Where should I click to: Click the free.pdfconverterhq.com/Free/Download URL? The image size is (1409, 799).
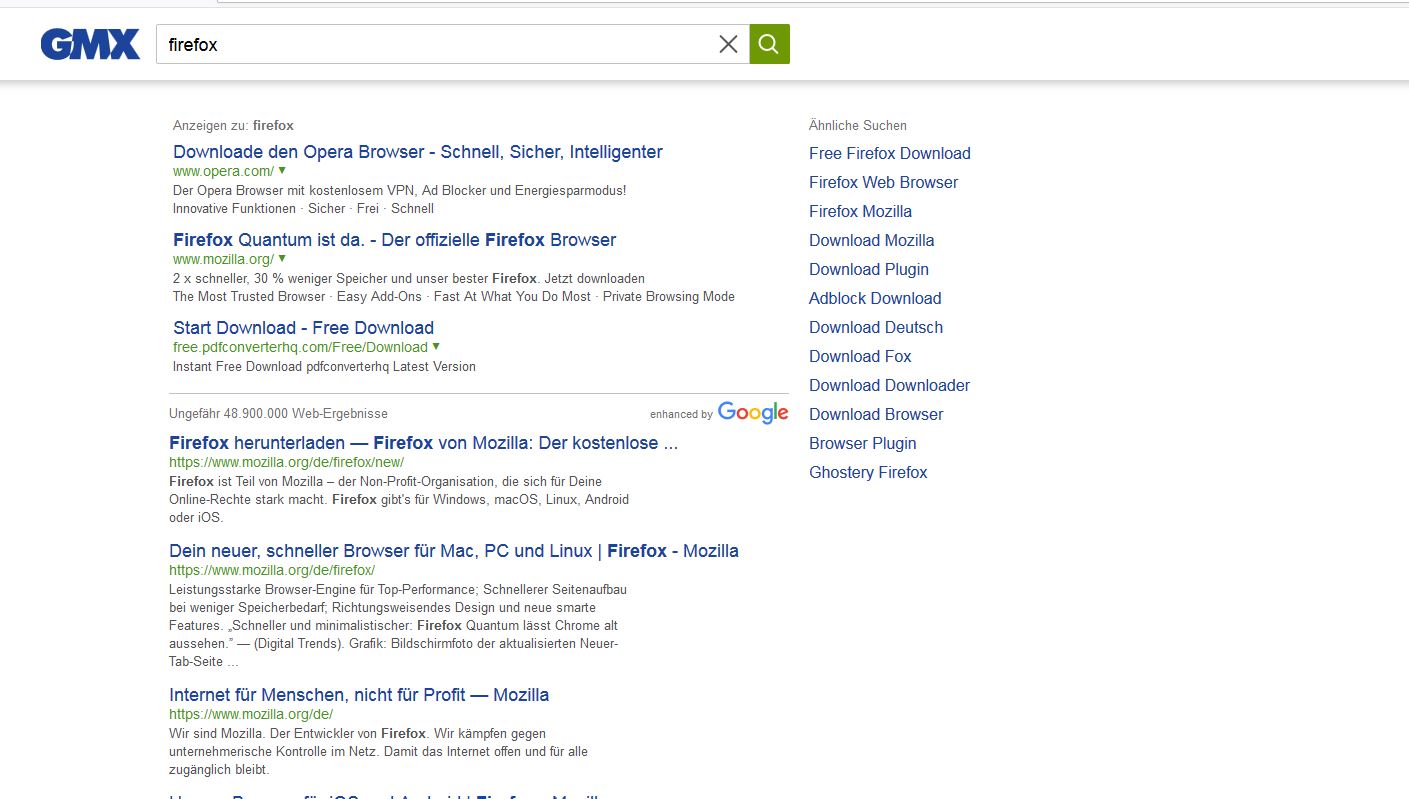pos(300,347)
